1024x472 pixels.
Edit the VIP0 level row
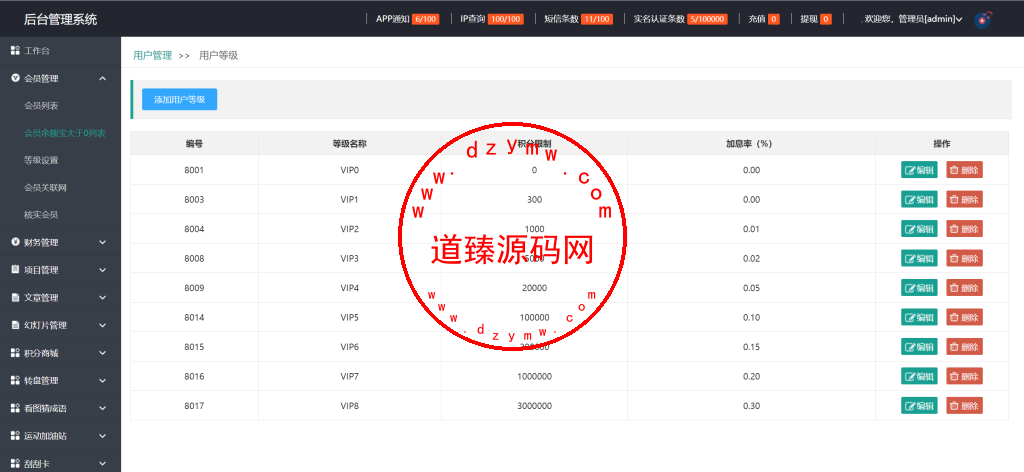point(920,170)
